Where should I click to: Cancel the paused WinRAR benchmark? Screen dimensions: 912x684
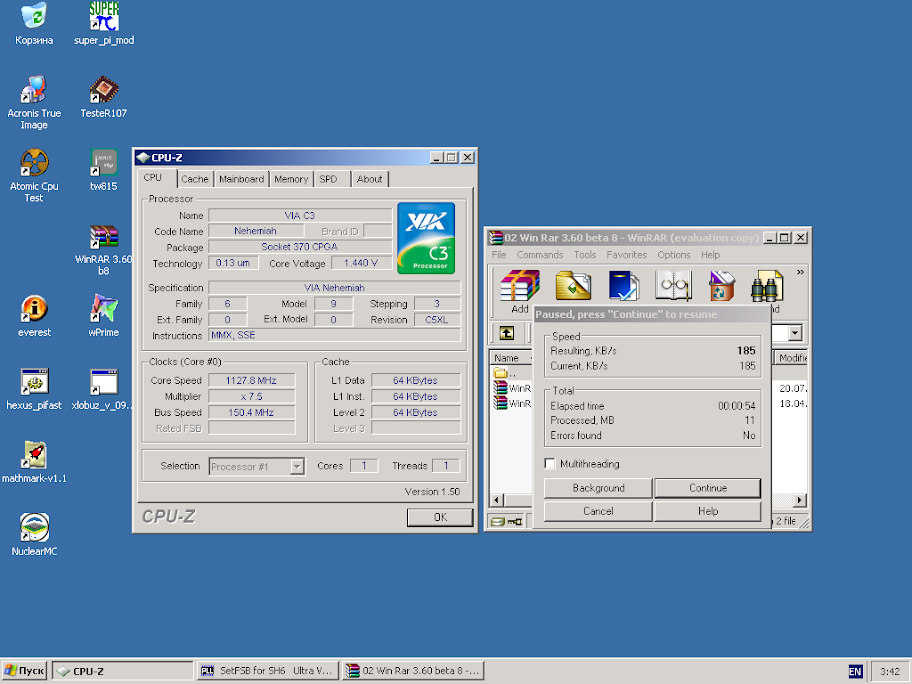click(598, 511)
